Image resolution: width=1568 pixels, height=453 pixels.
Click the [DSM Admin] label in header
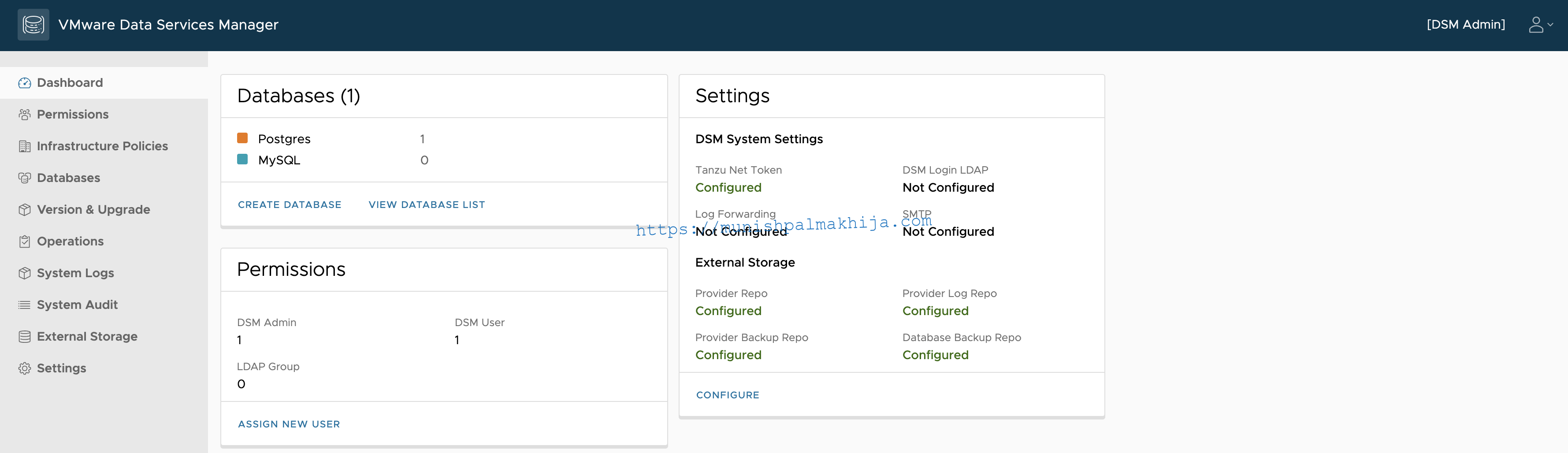tap(1466, 24)
